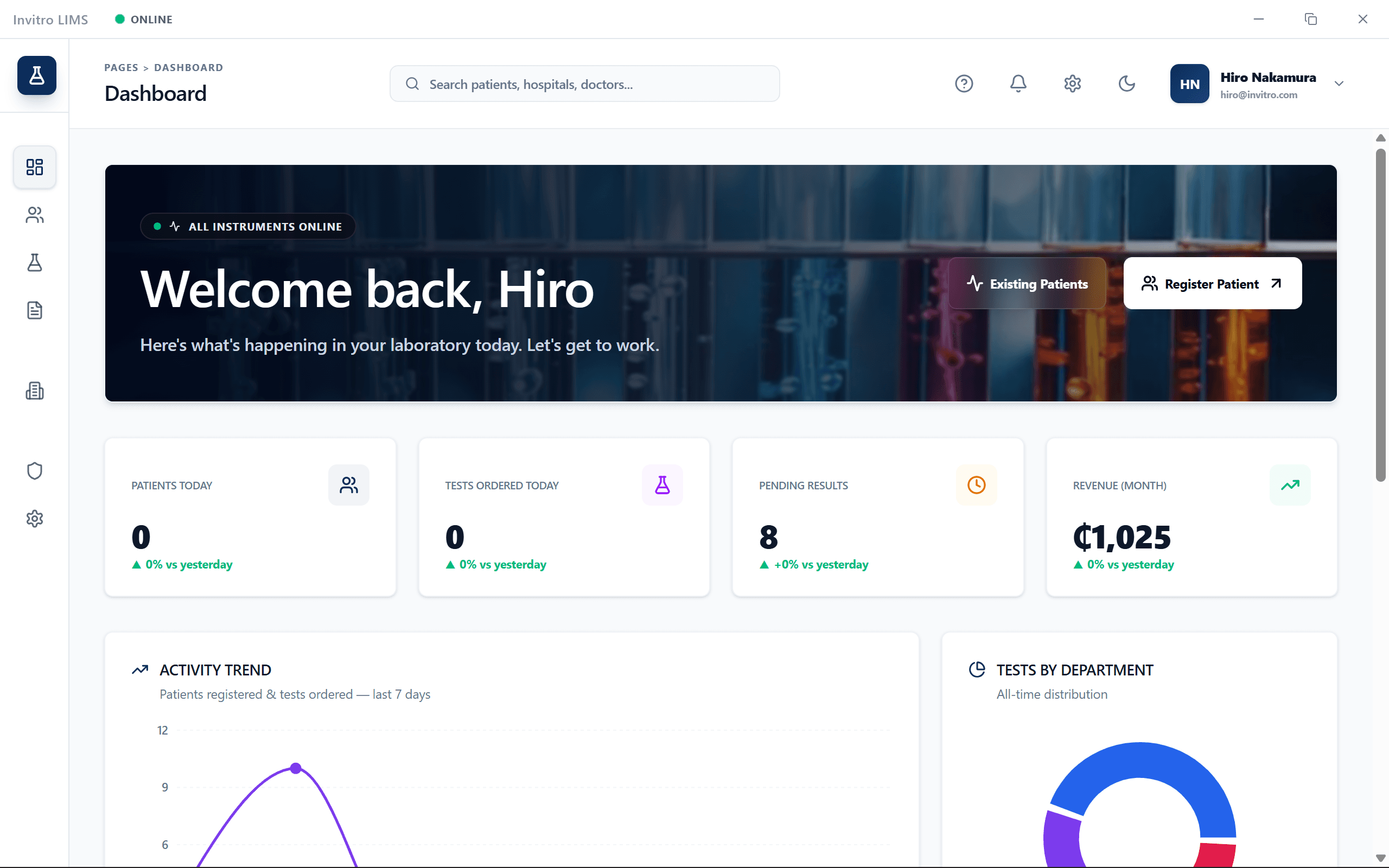Open notifications bell icon

coord(1018,84)
